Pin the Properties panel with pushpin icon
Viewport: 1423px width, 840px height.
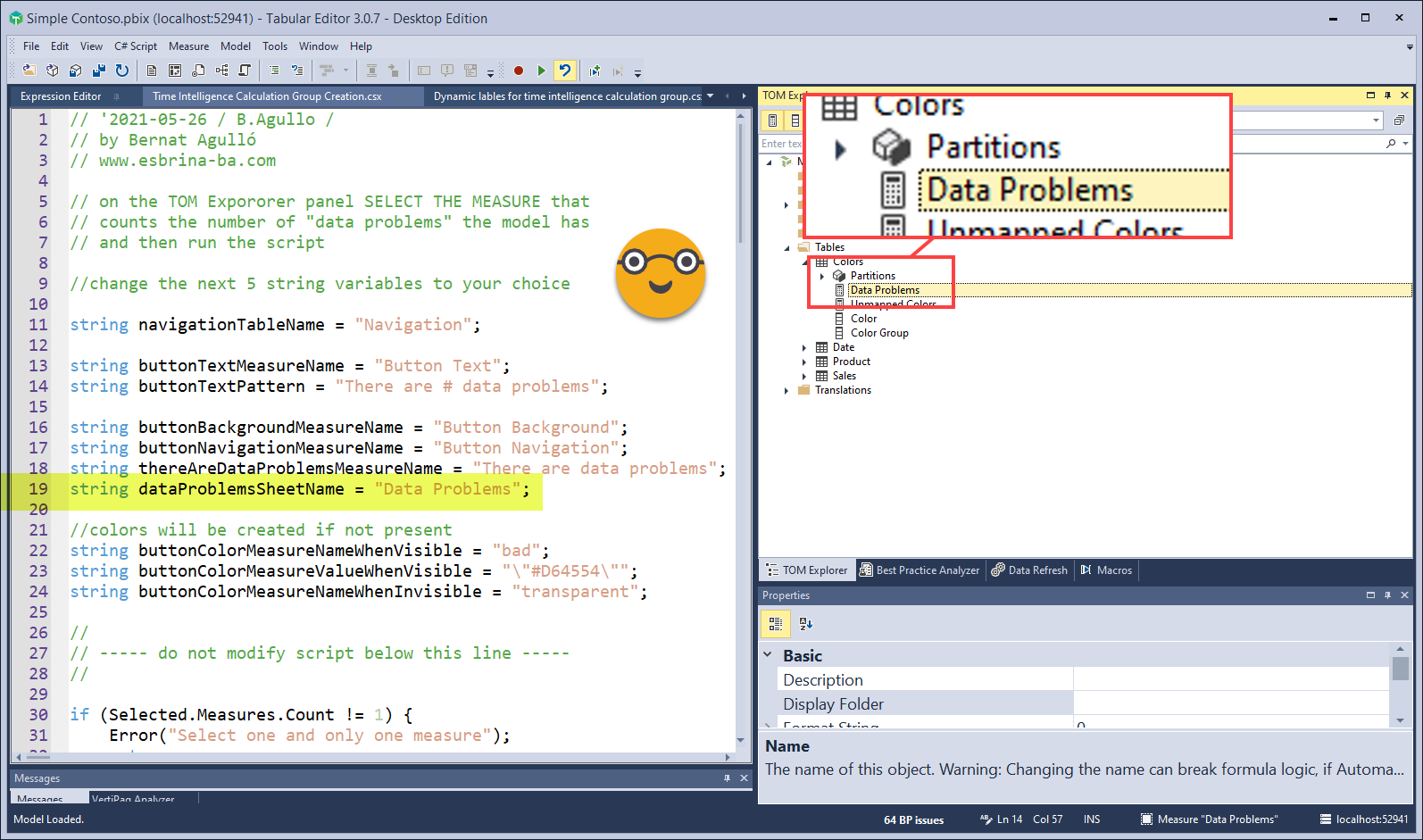click(1387, 595)
